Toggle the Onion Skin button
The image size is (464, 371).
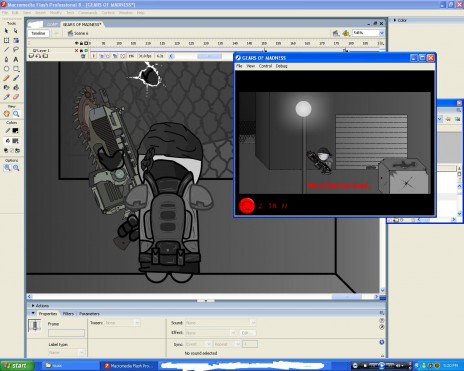coord(102,56)
